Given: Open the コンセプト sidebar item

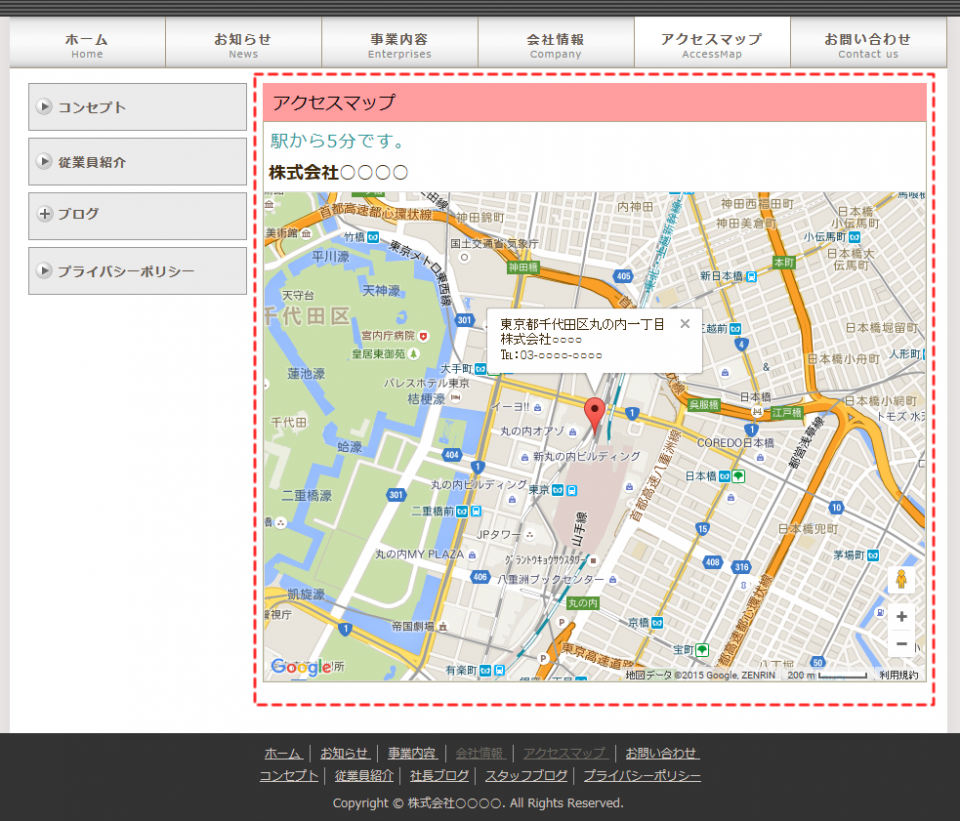Looking at the screenshot, I should (x=137, y=107).
